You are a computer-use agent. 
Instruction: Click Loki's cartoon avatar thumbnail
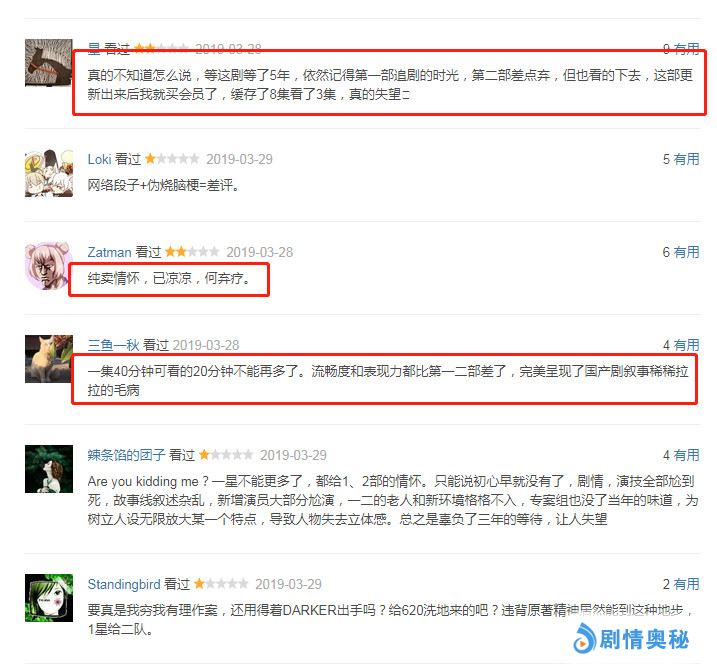(x=49, y=173)
